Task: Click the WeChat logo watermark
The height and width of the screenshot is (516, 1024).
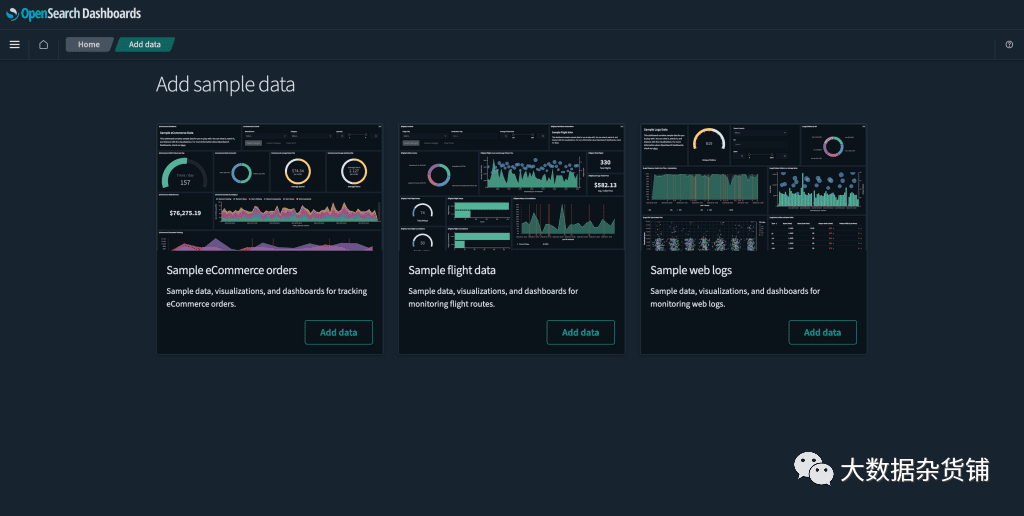Action: point(813,468)
